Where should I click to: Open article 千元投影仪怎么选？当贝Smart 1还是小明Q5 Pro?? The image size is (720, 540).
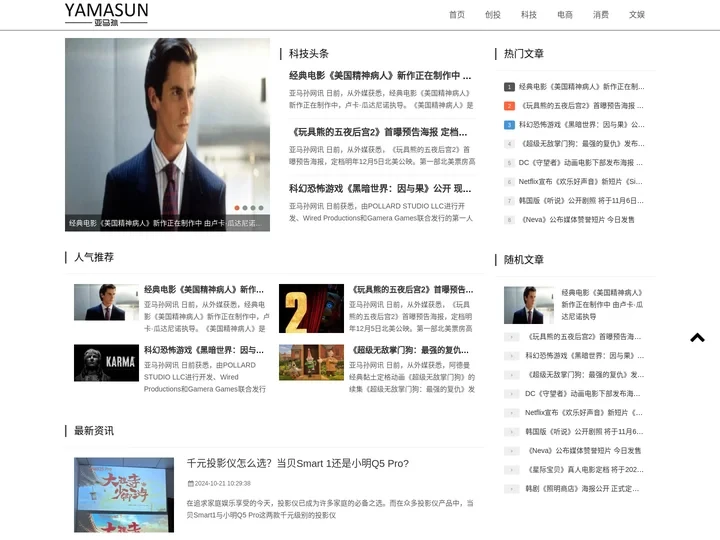pyautogui.click(x=298, y=464)
